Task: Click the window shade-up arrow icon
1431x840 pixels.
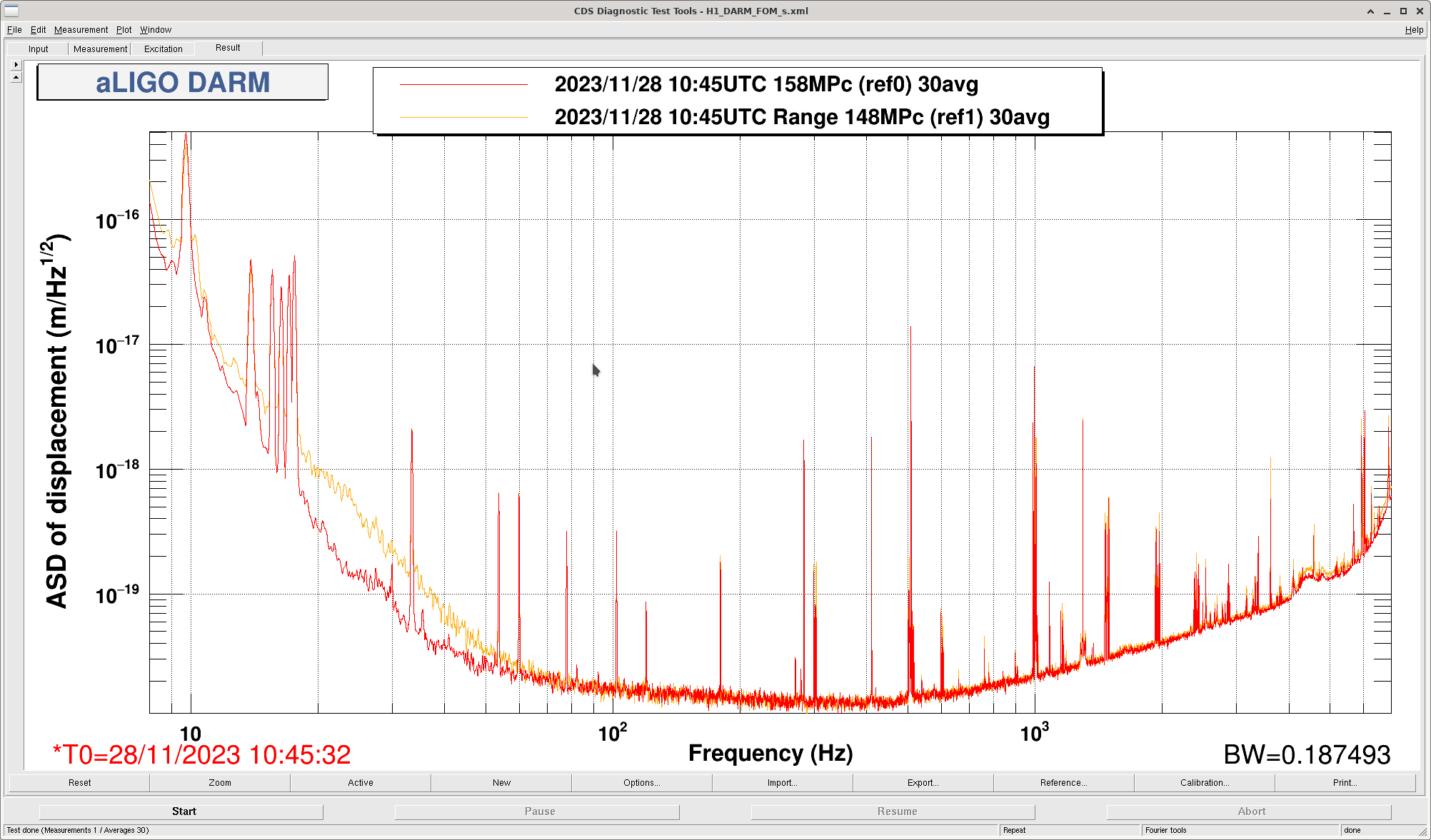Action: (1370, 11)
